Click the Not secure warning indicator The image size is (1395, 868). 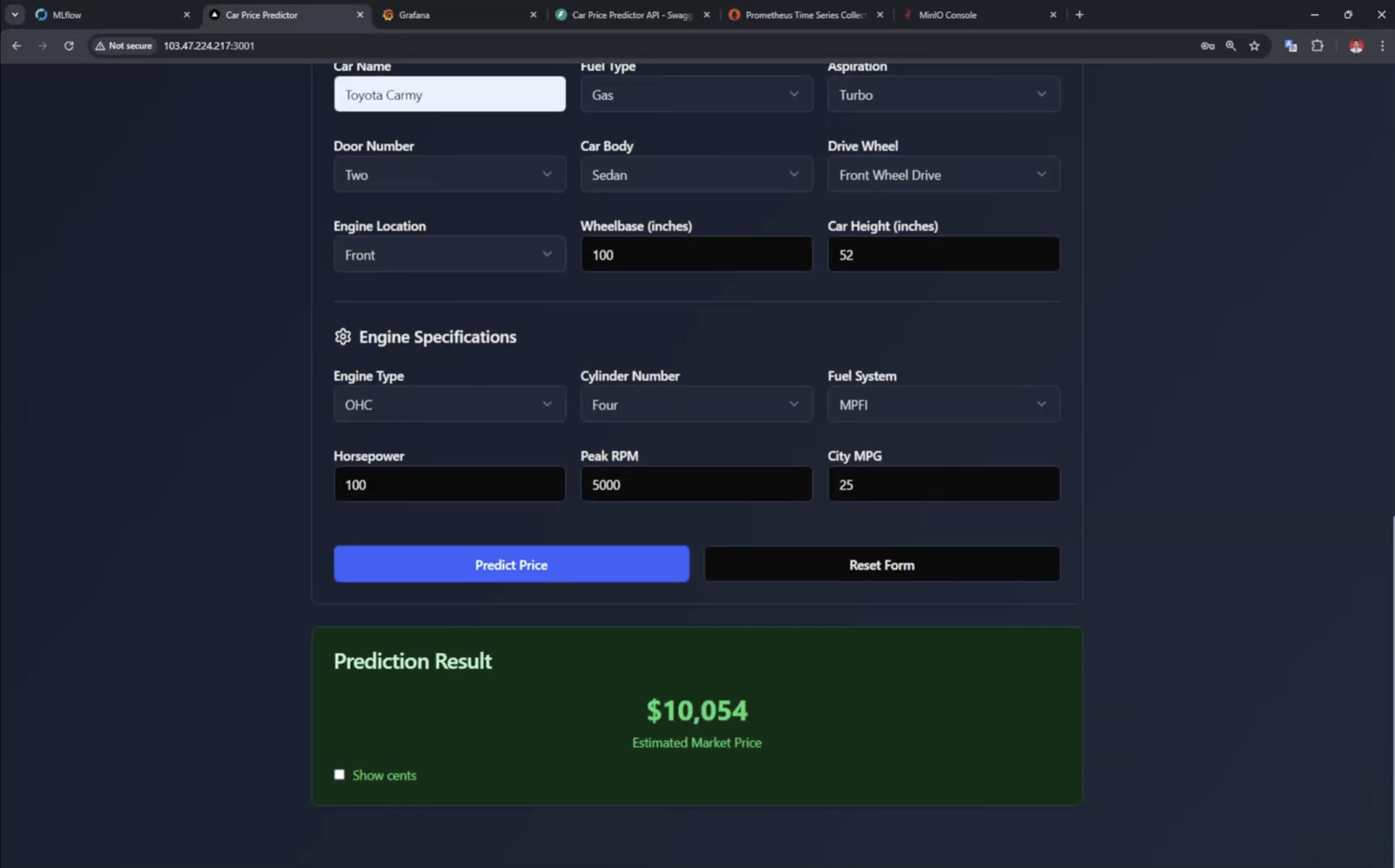point(123,45)
